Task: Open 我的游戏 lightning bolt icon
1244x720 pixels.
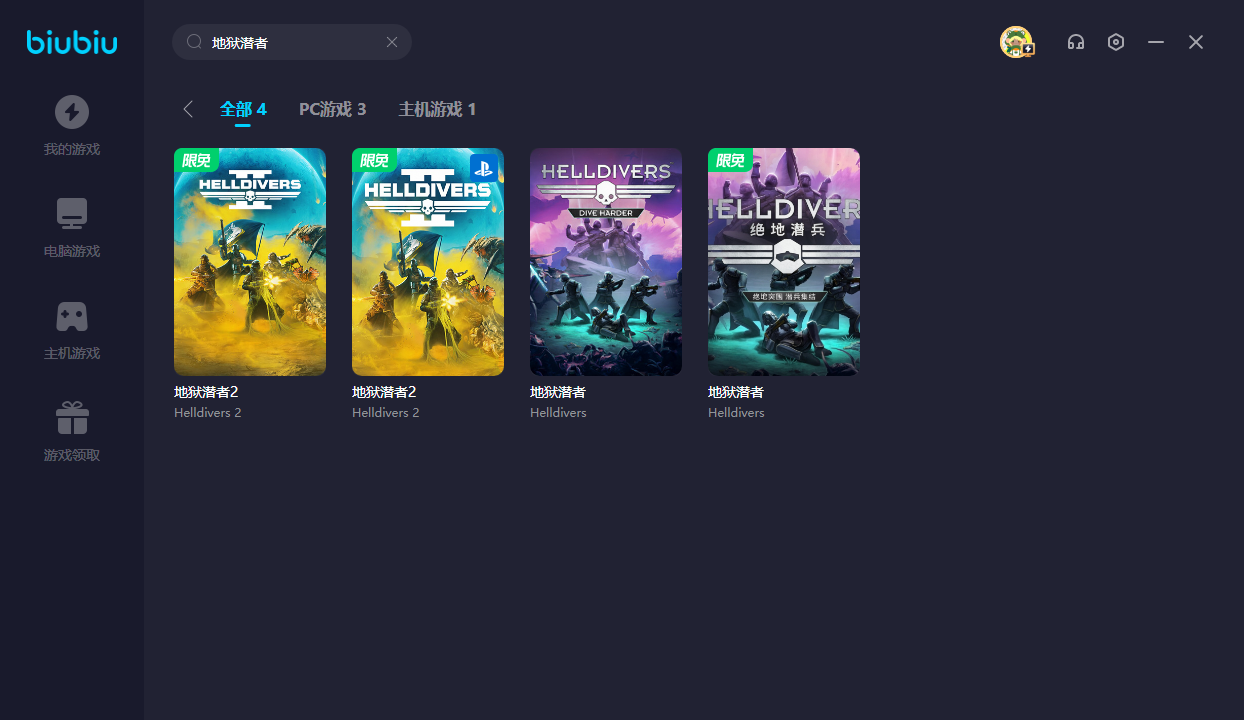Action: (72, 112)
